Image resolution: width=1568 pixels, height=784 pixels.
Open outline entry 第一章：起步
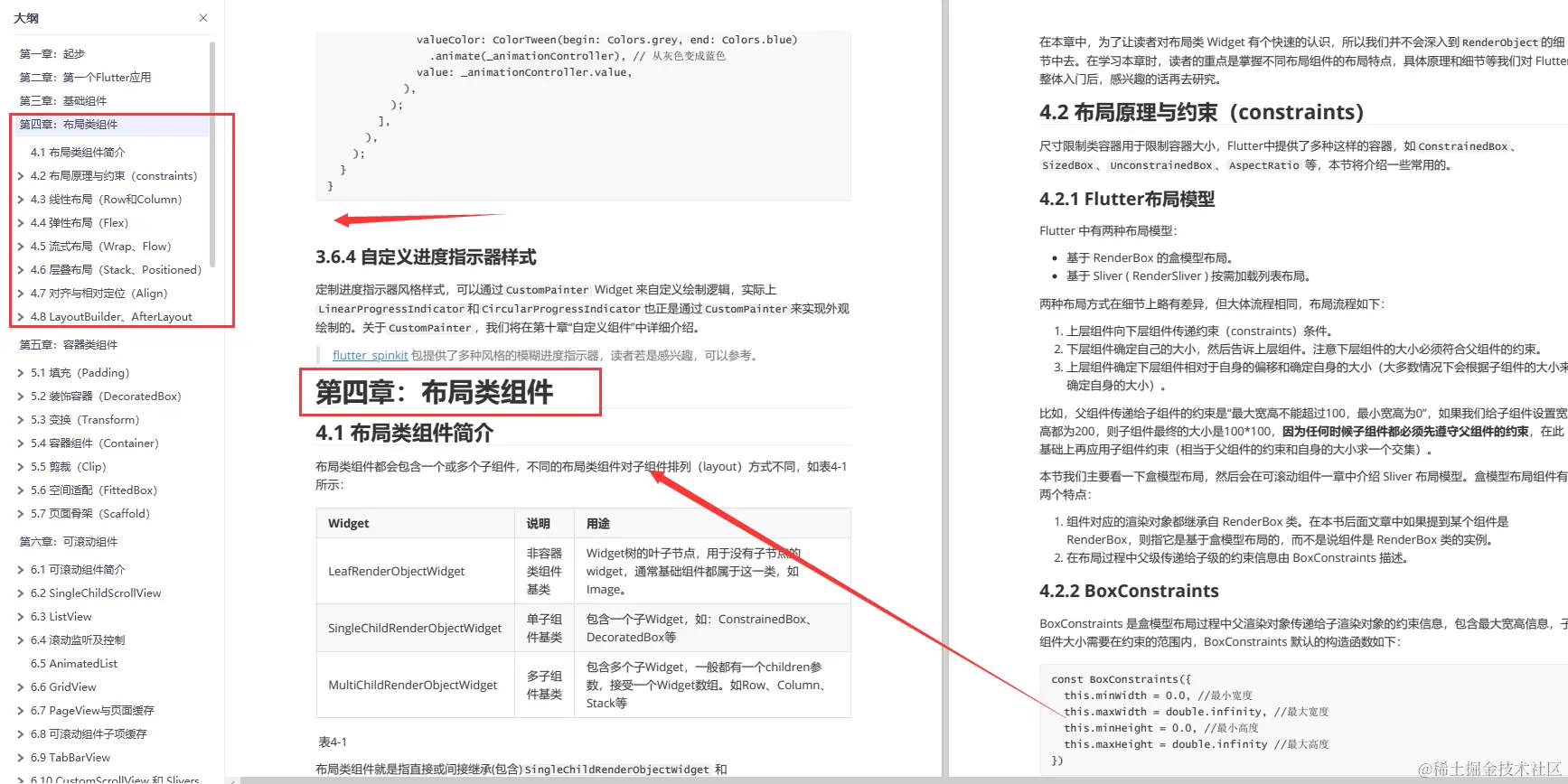(x=52, y=53)
